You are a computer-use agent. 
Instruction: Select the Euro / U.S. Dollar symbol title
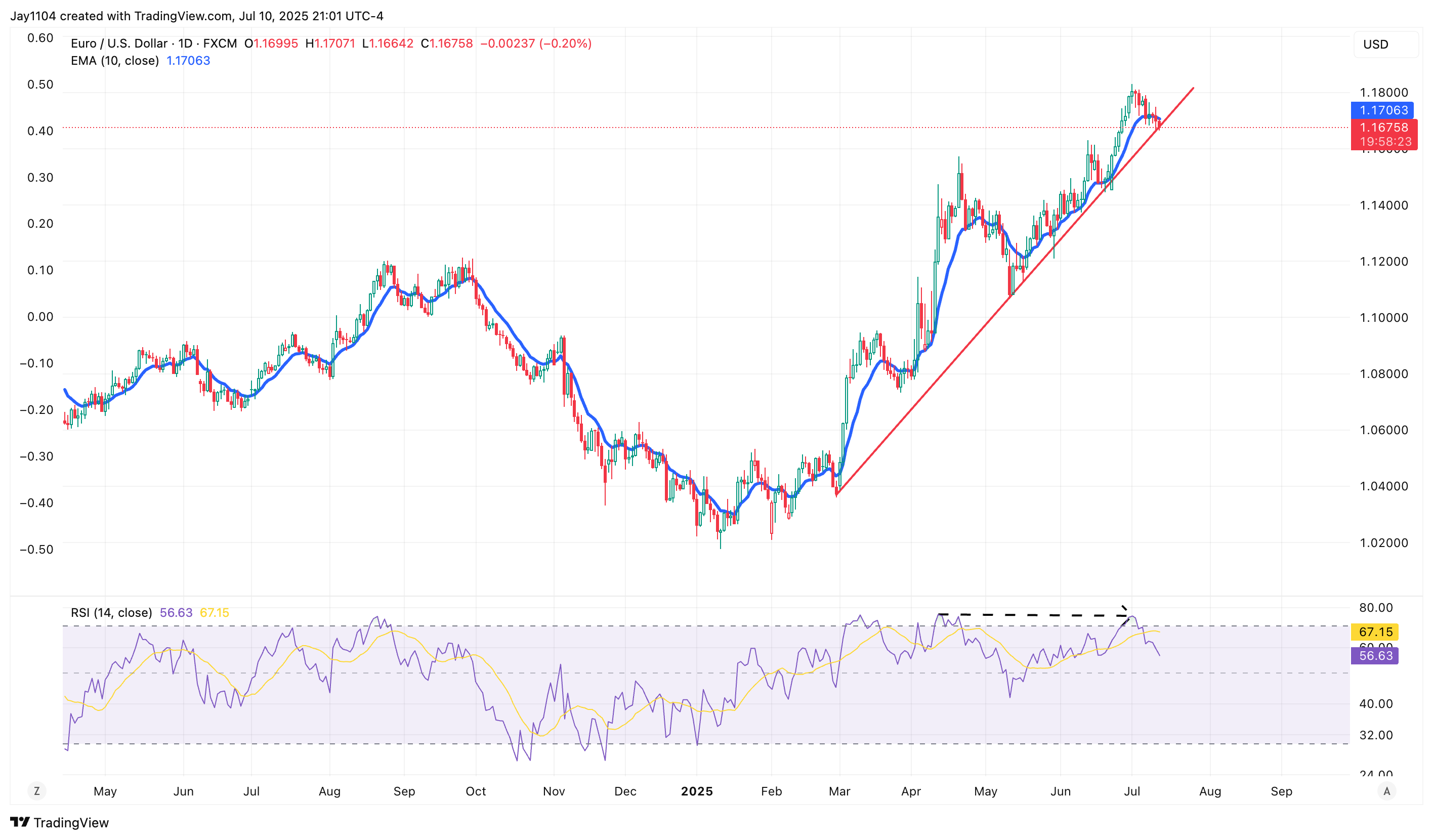(119, 44)
